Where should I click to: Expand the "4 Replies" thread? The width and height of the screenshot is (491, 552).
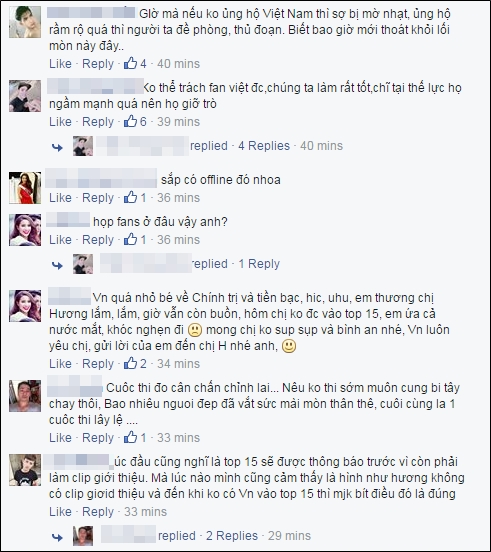(264, 145)
